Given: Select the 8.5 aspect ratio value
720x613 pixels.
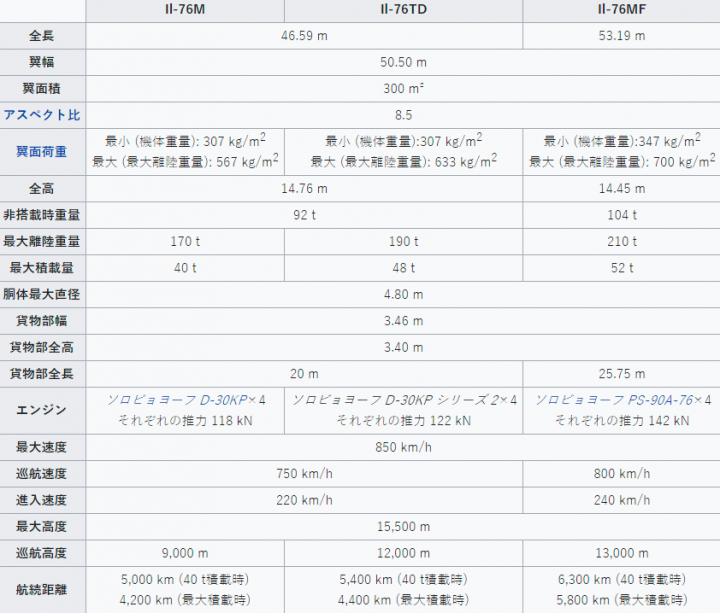Looking at the screenshot, I should [404, 115].
